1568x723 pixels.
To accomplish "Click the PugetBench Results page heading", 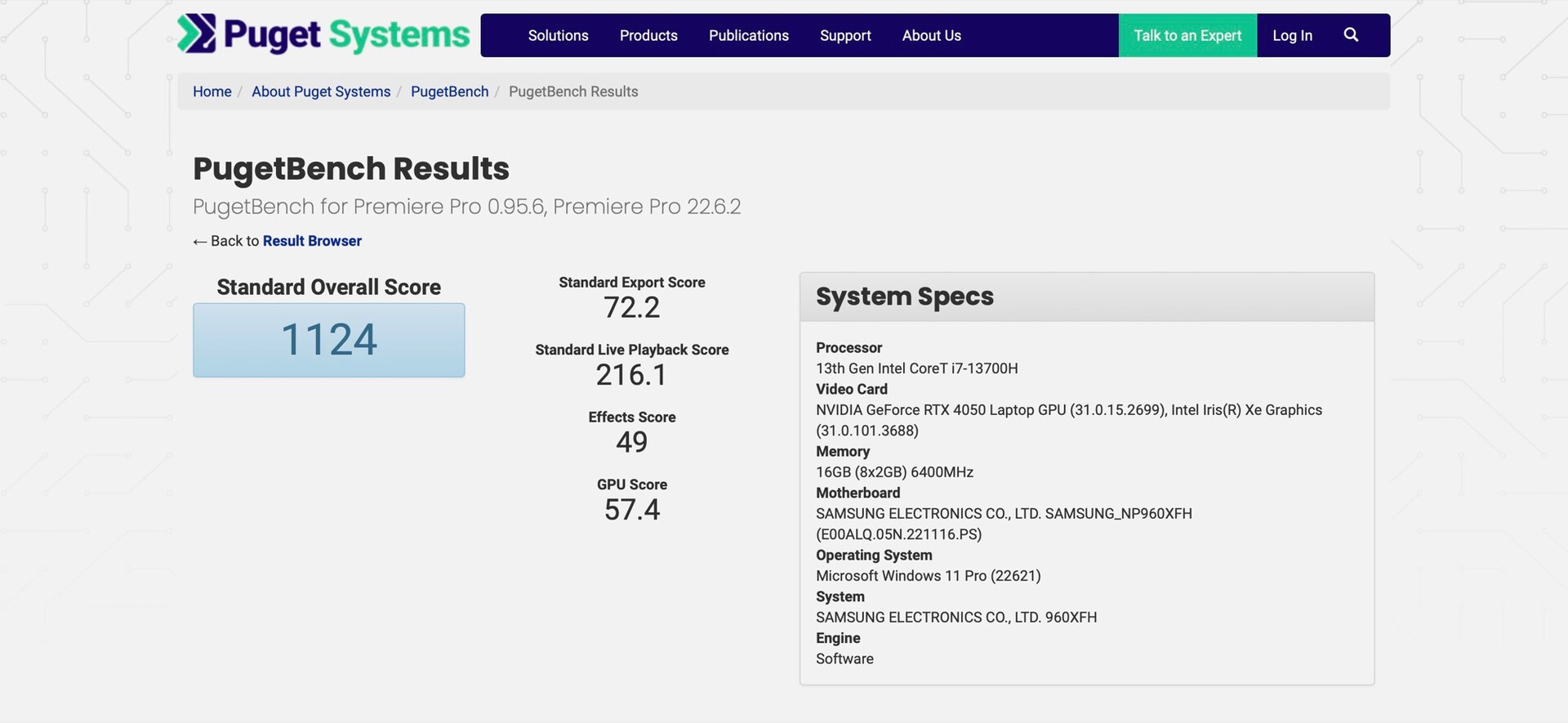I will (351, 168).
